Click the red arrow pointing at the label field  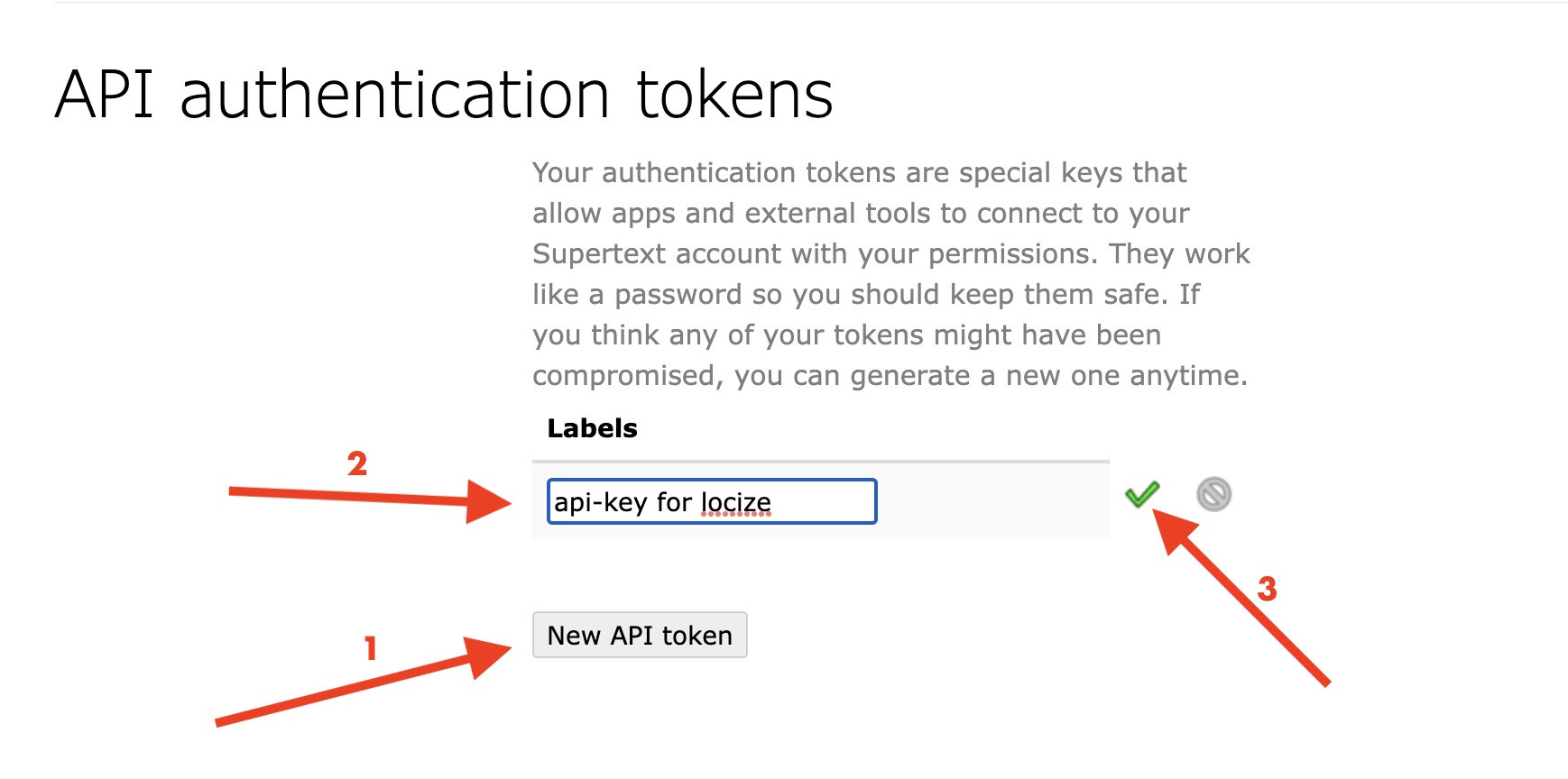[370, 497]
